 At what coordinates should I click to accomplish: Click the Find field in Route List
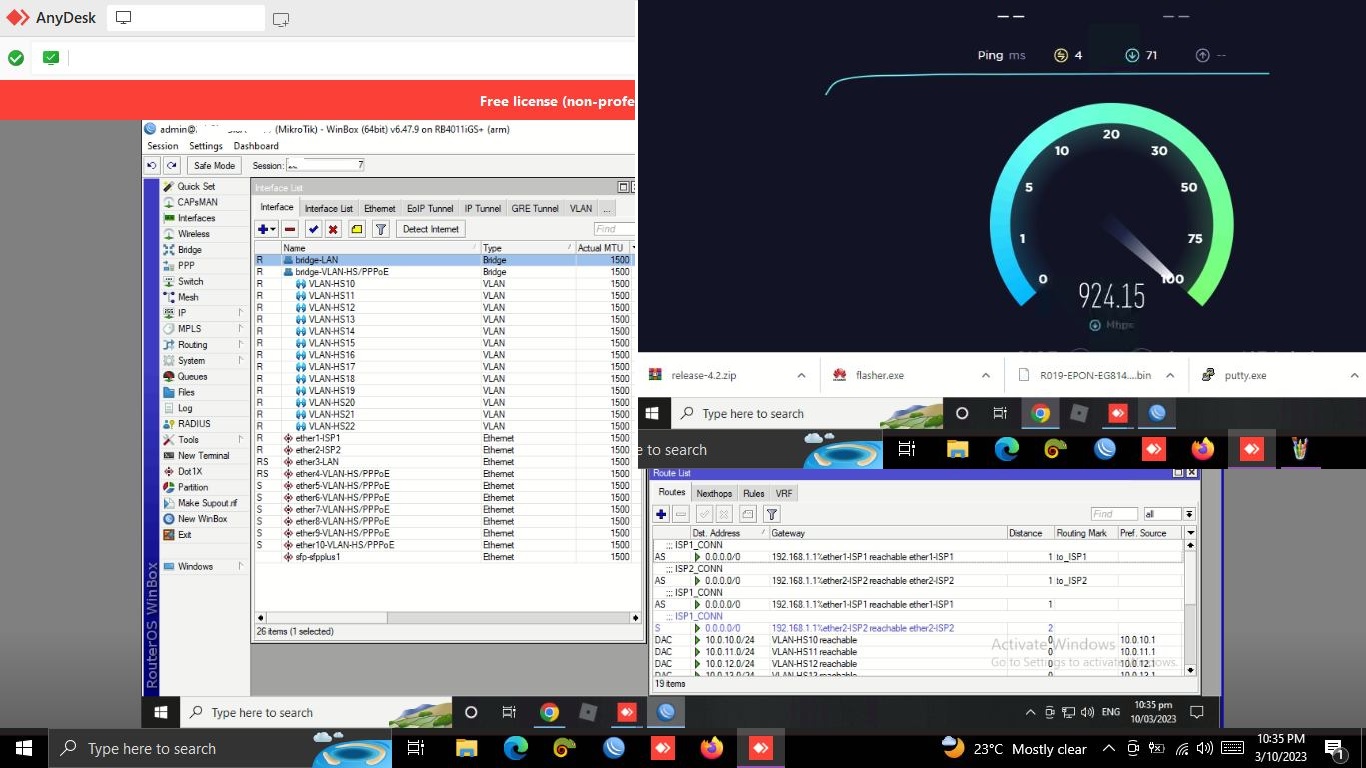click(1115, 514)
